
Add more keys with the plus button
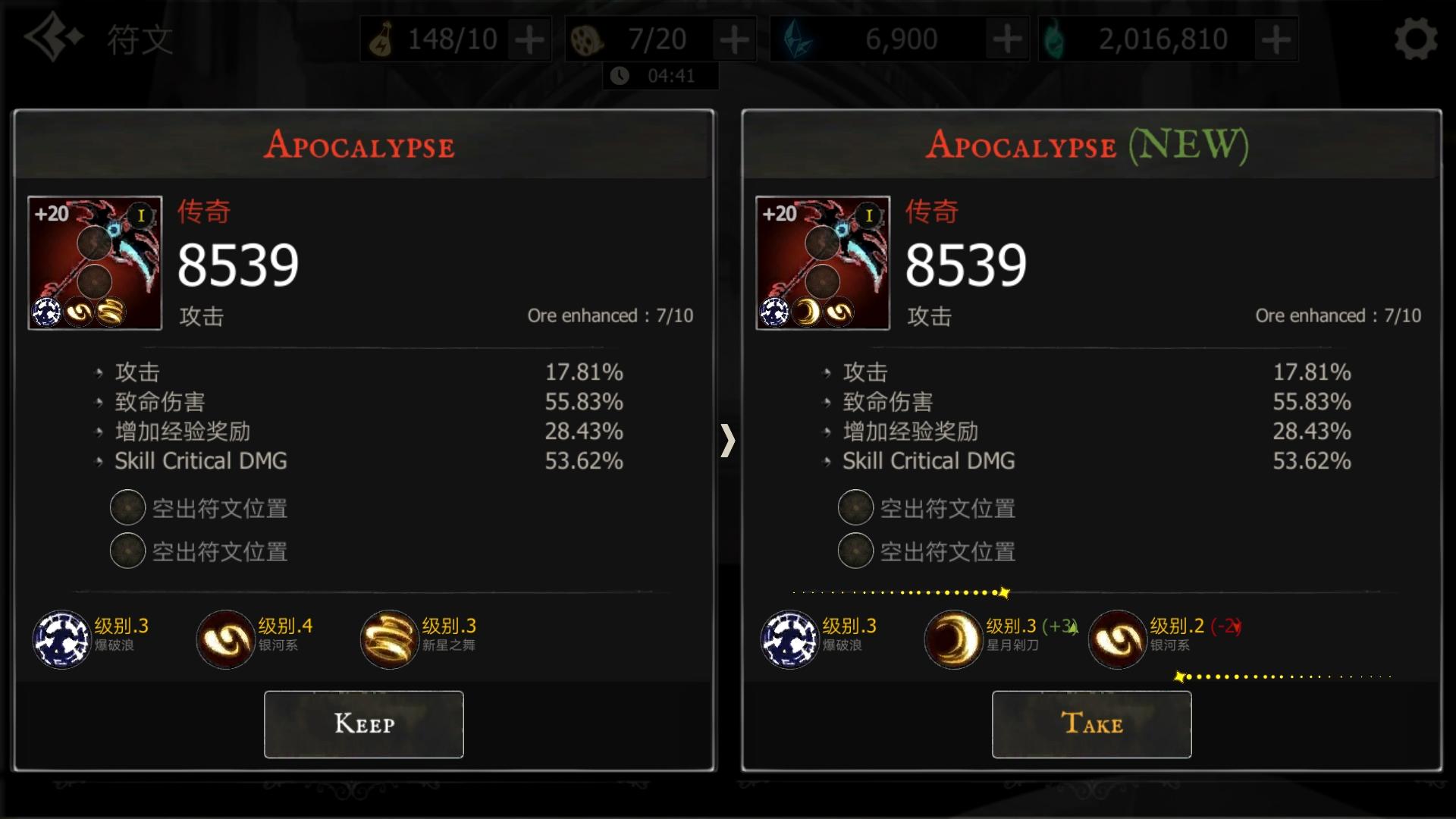point(529,39)
